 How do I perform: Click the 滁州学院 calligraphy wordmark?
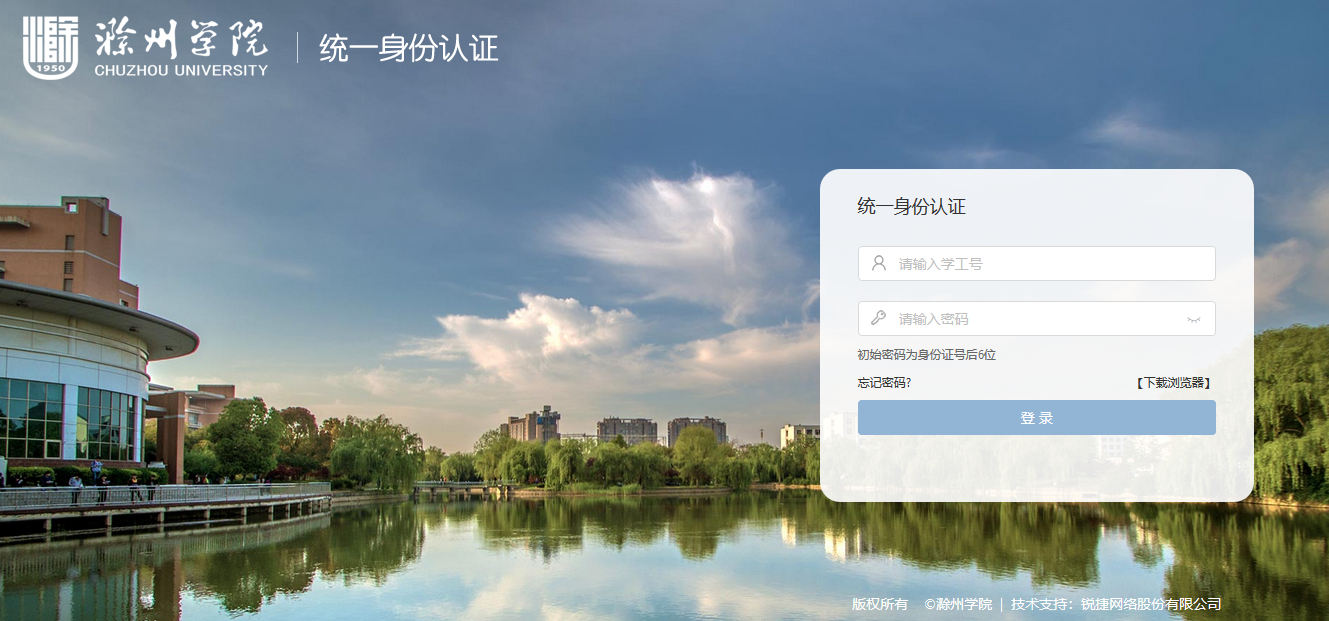pos(181,38)
